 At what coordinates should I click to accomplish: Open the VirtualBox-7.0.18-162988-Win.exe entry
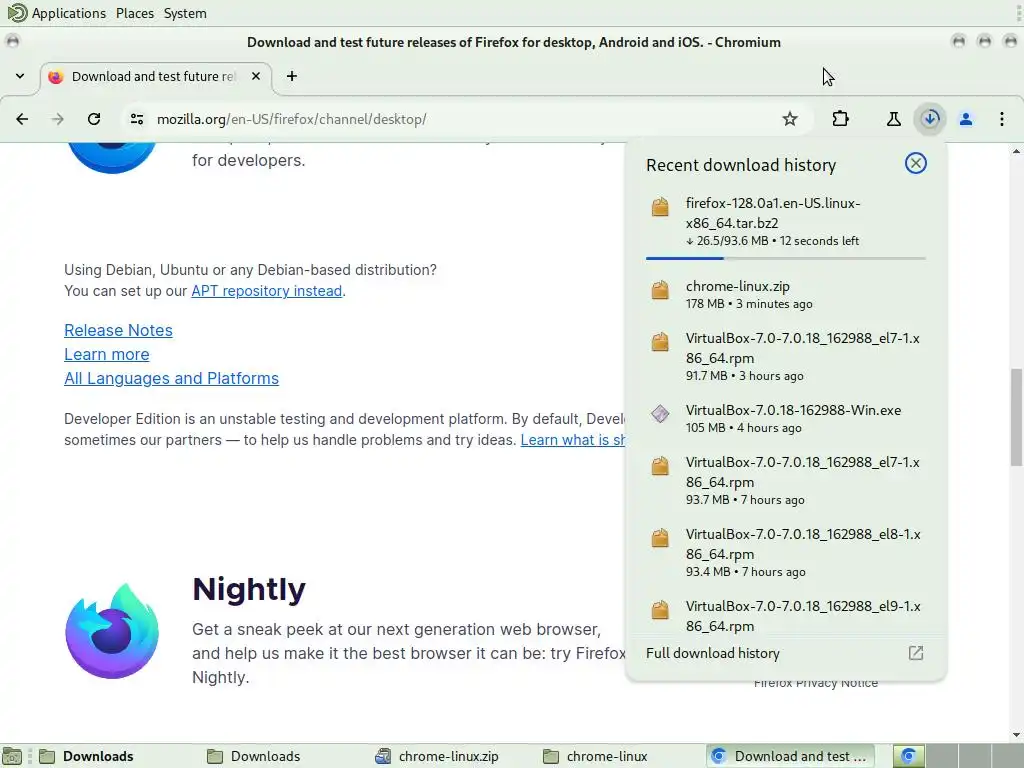(786, 419)
